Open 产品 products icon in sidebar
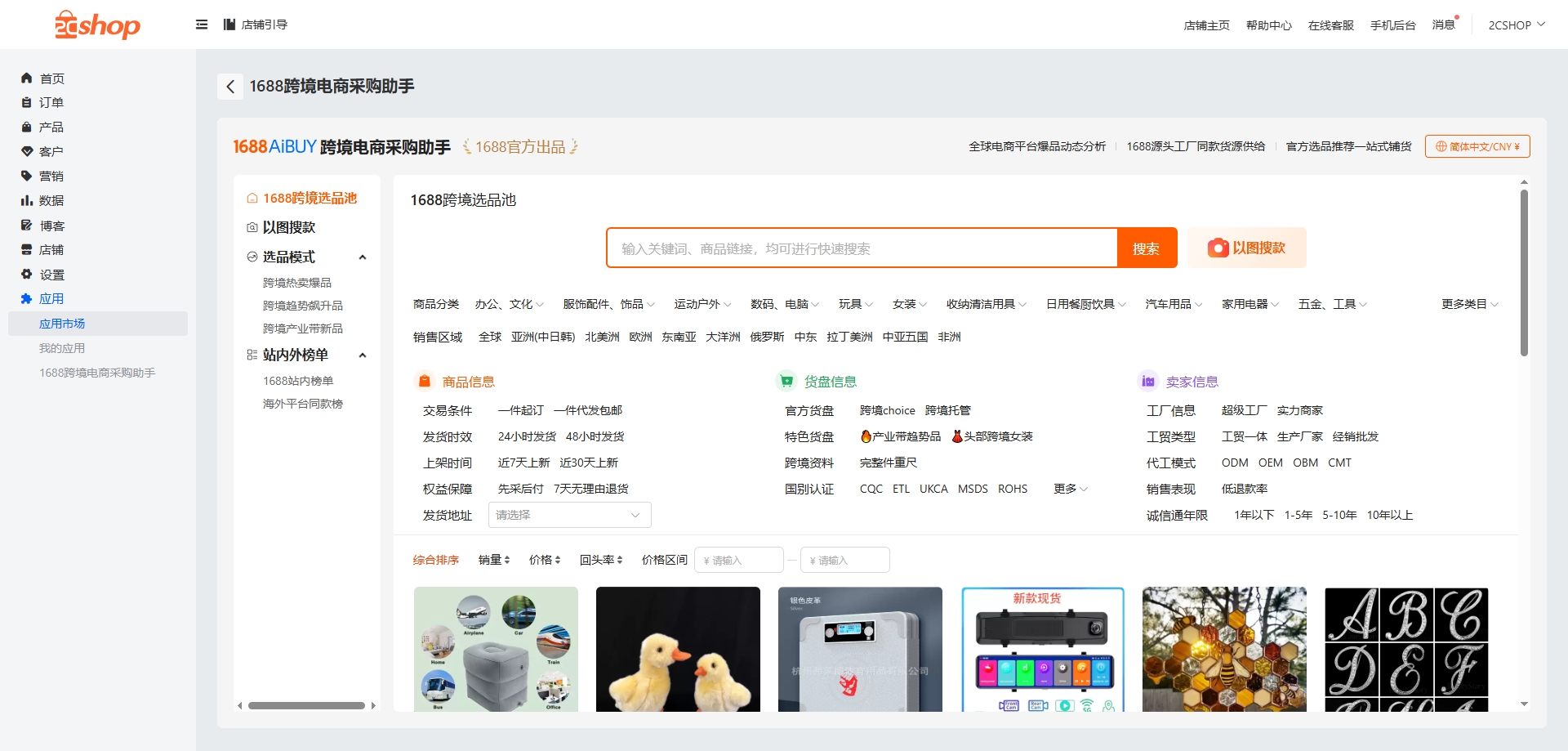Image resolution: width=1568 pixels, height=751 pixels. coord(26,127)
